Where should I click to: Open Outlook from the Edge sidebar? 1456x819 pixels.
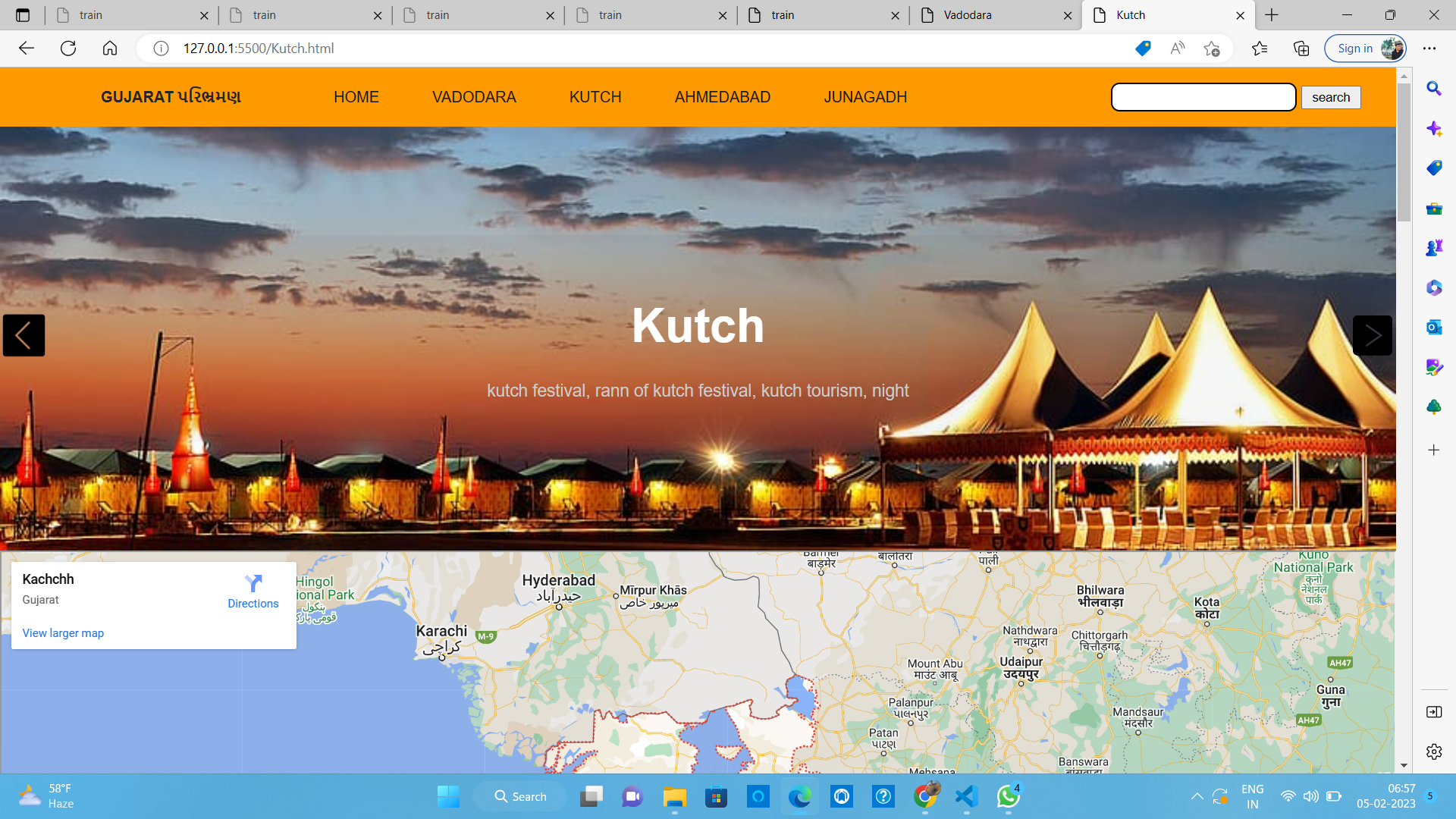[x=1434, y=327]
